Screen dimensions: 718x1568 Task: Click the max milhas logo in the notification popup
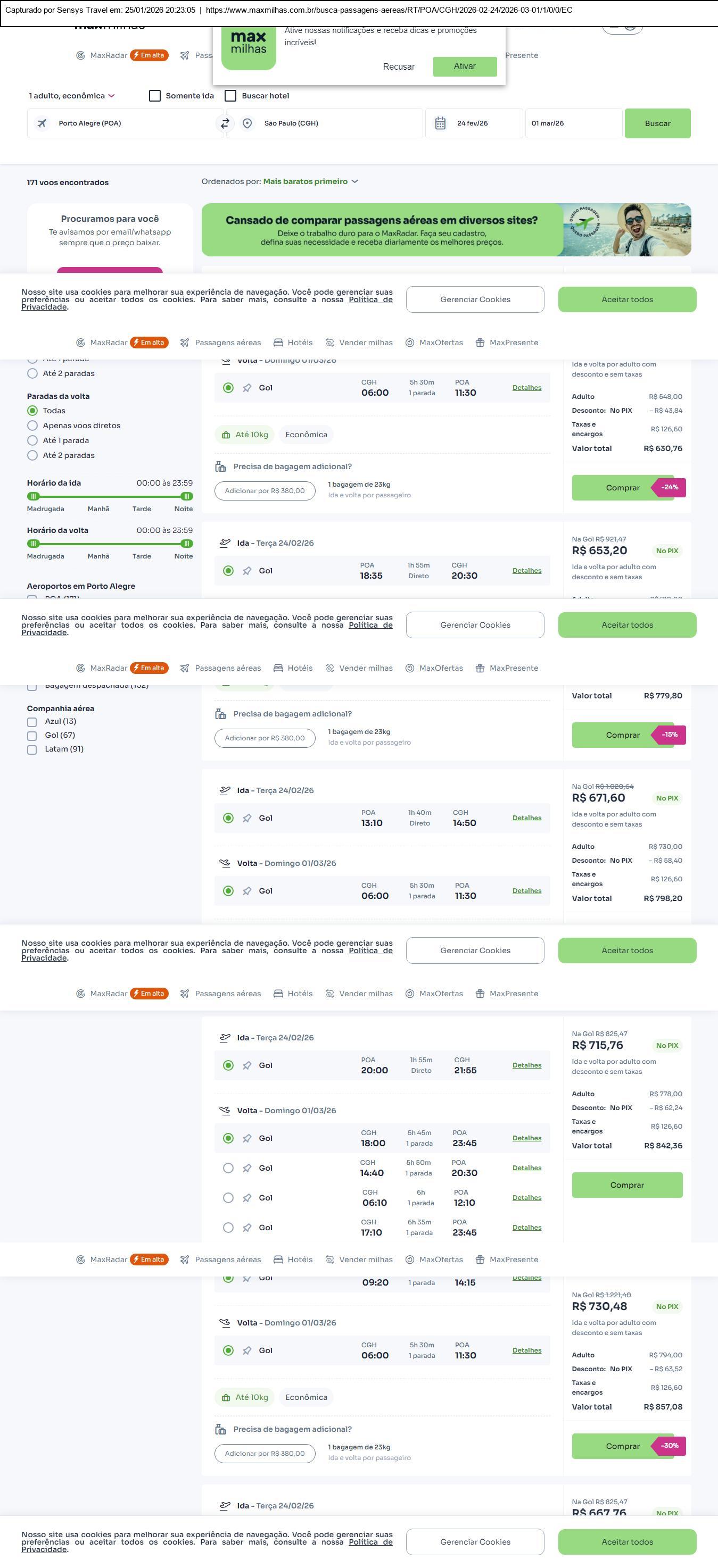click(x=249, y=47)
